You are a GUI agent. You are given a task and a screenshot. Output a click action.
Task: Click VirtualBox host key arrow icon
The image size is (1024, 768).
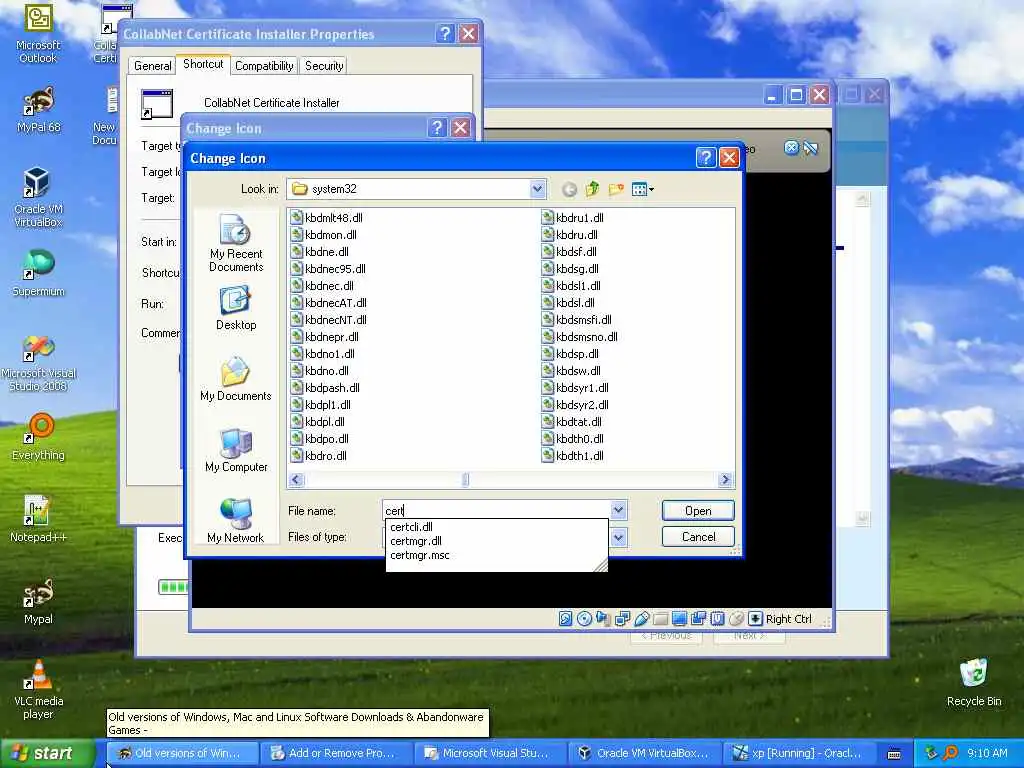(755, 618)
